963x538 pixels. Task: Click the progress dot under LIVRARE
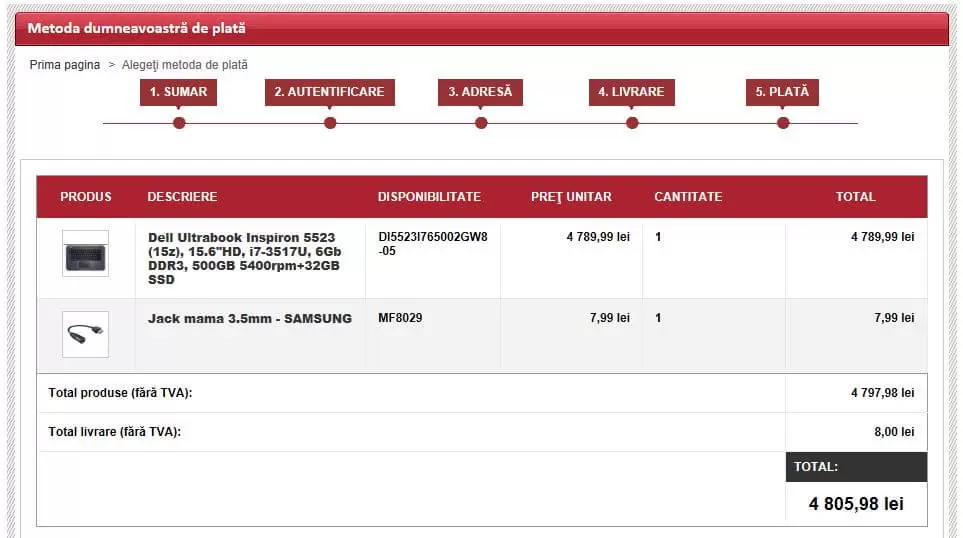click(632, 123)
